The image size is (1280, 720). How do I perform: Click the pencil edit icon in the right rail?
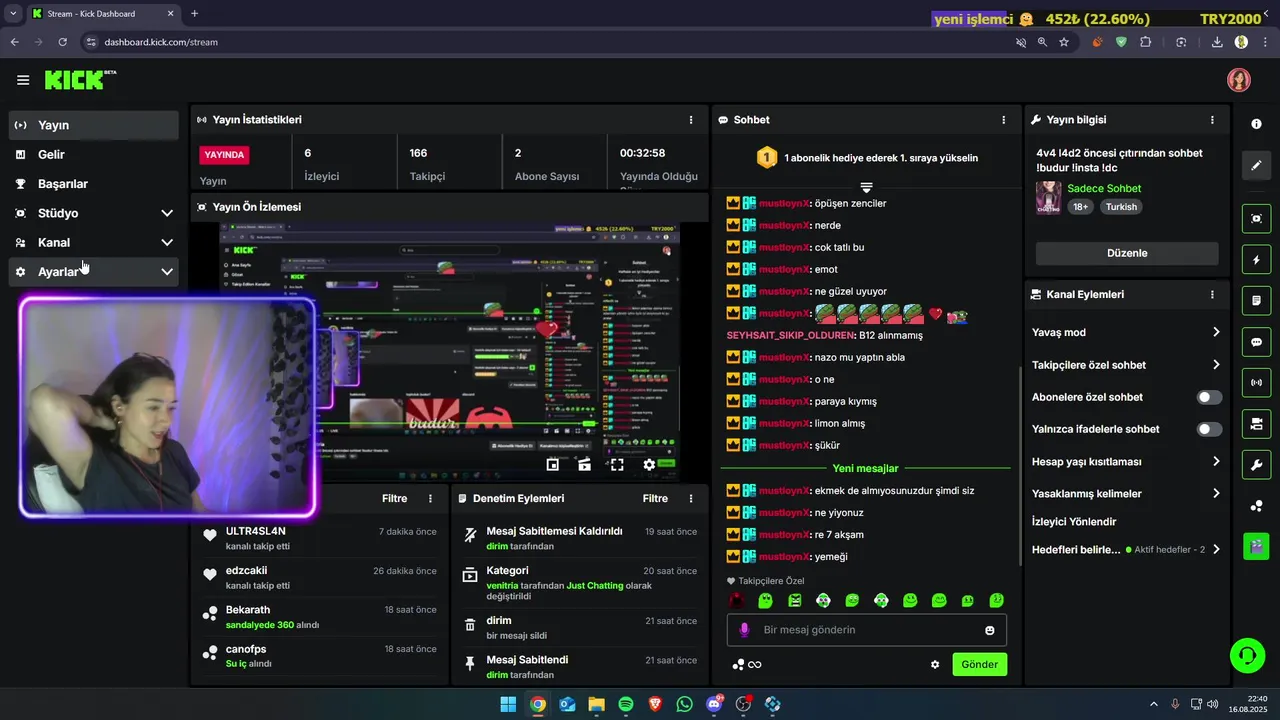(1256, 165)
